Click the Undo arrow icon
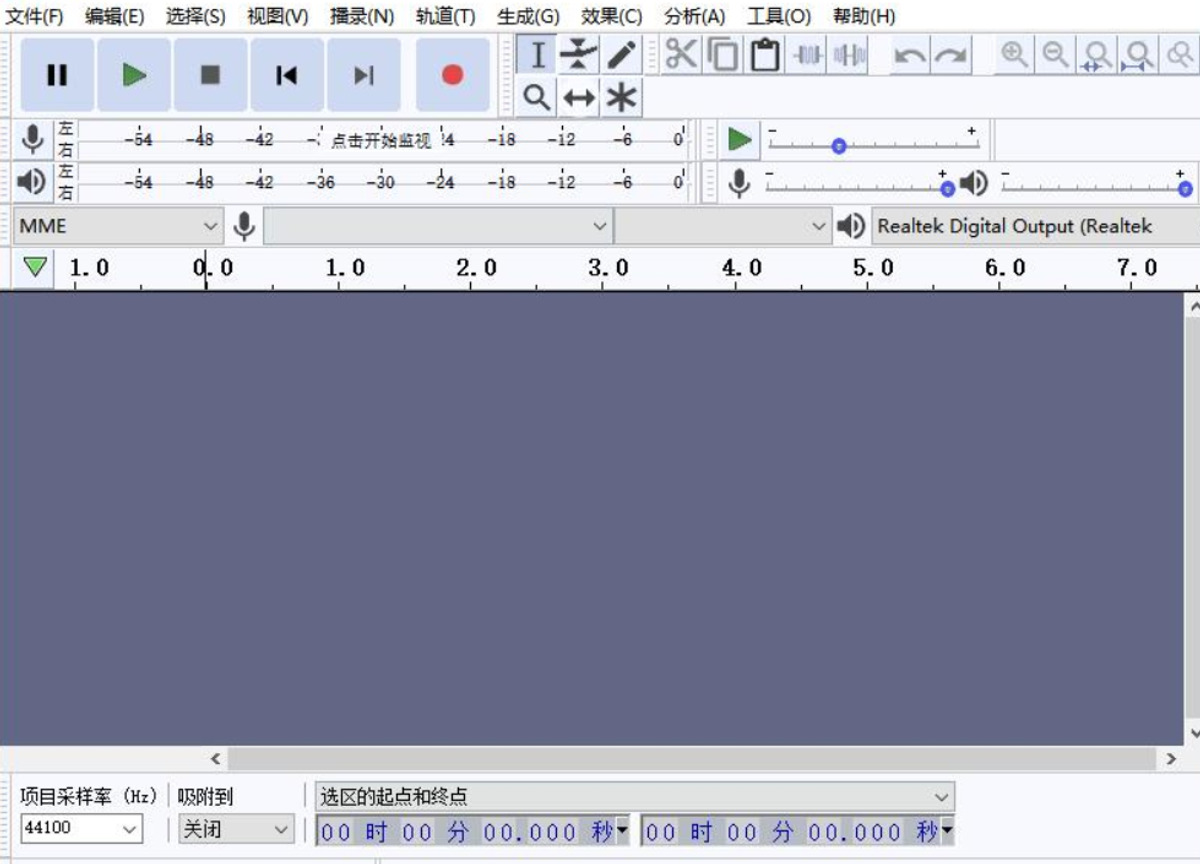This screenshot has width=1200, height=864. (909, 54)
